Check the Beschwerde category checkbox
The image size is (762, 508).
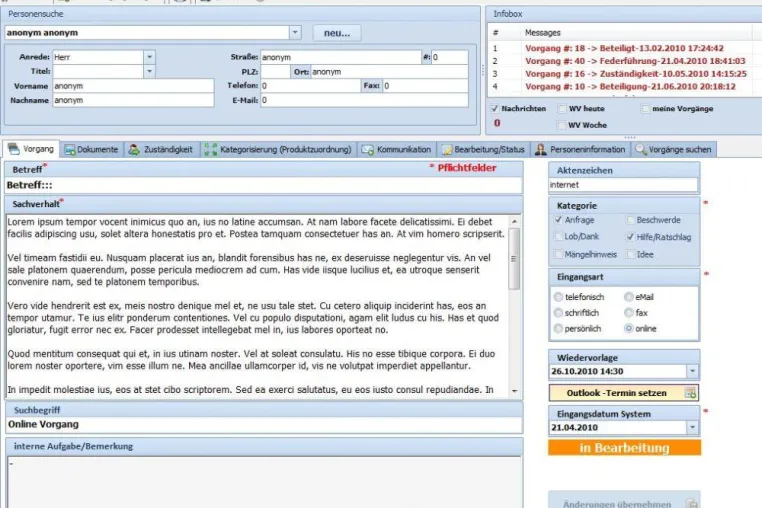630,220
